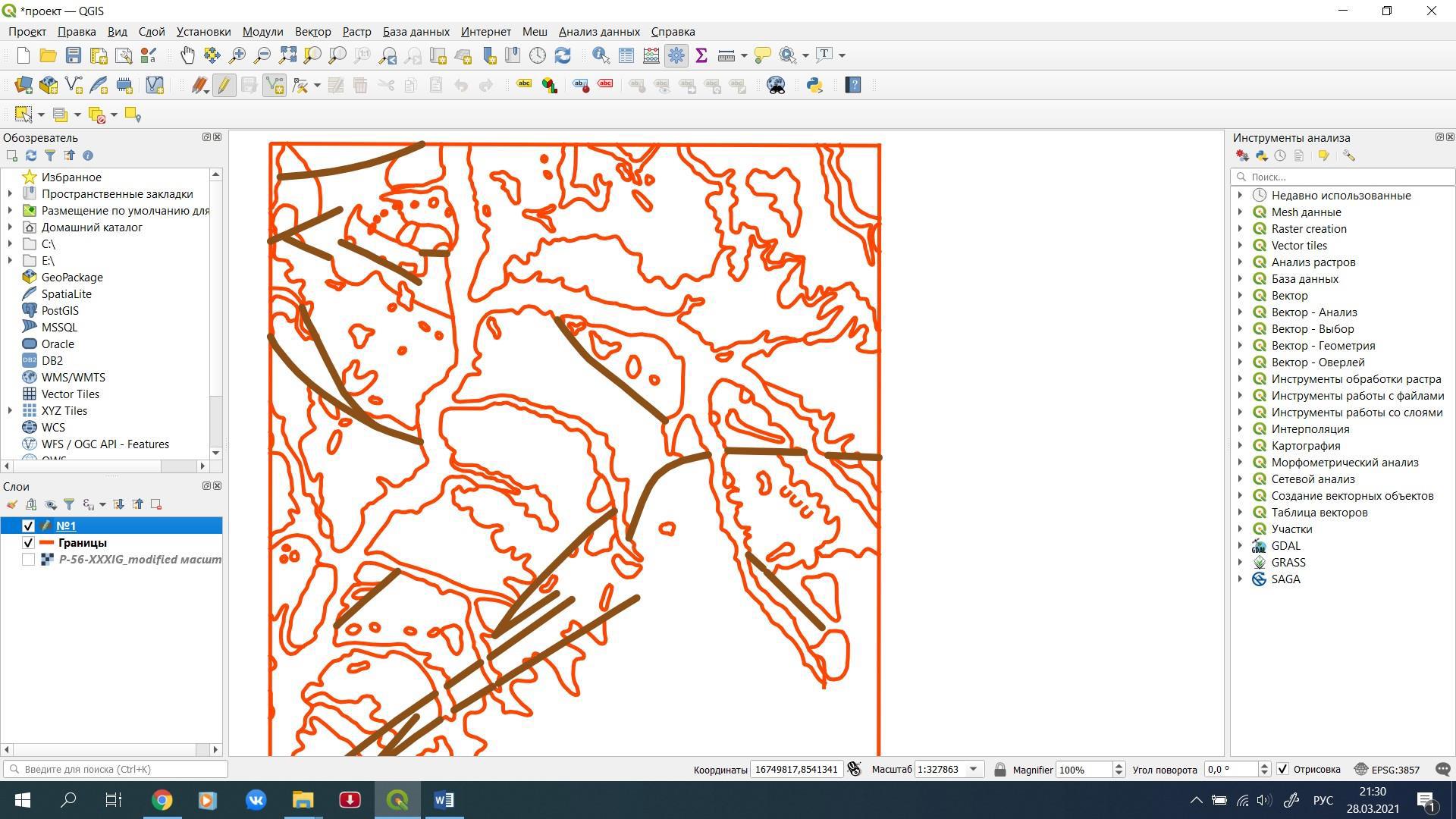The height and width of the screenshot is (819, 1456).
Task: Open the Python console
Action: pyautogui.click(x=814, y=85)
